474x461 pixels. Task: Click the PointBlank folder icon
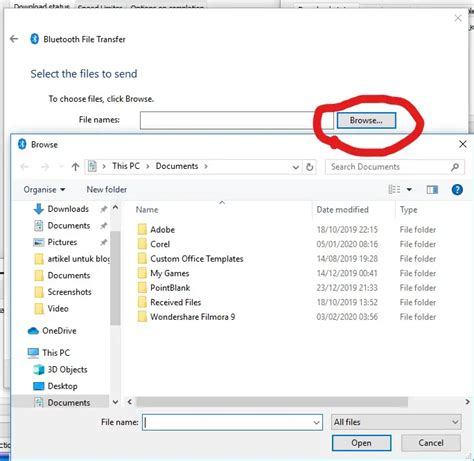pyautogui.click(x=142, y=288)
